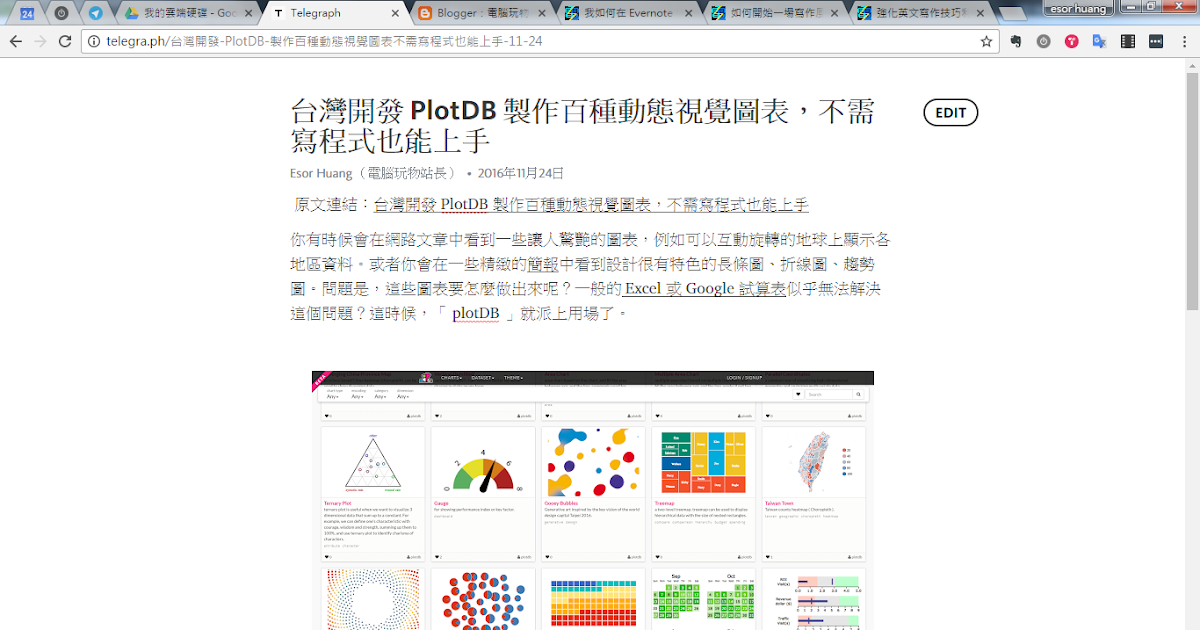Open the Google Translate extension
This screenshot has width=1200, height=630.
tap(1098, 42)
